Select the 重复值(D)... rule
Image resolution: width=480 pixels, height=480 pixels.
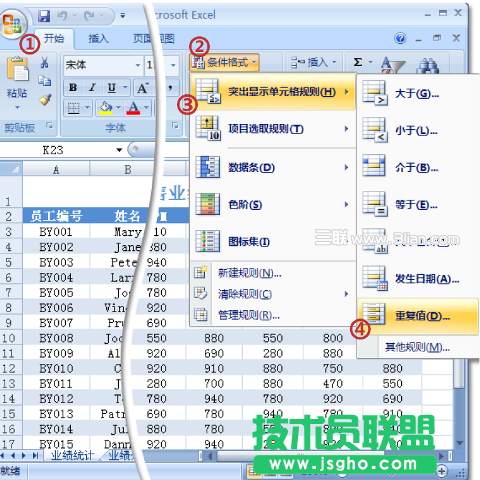418,316
